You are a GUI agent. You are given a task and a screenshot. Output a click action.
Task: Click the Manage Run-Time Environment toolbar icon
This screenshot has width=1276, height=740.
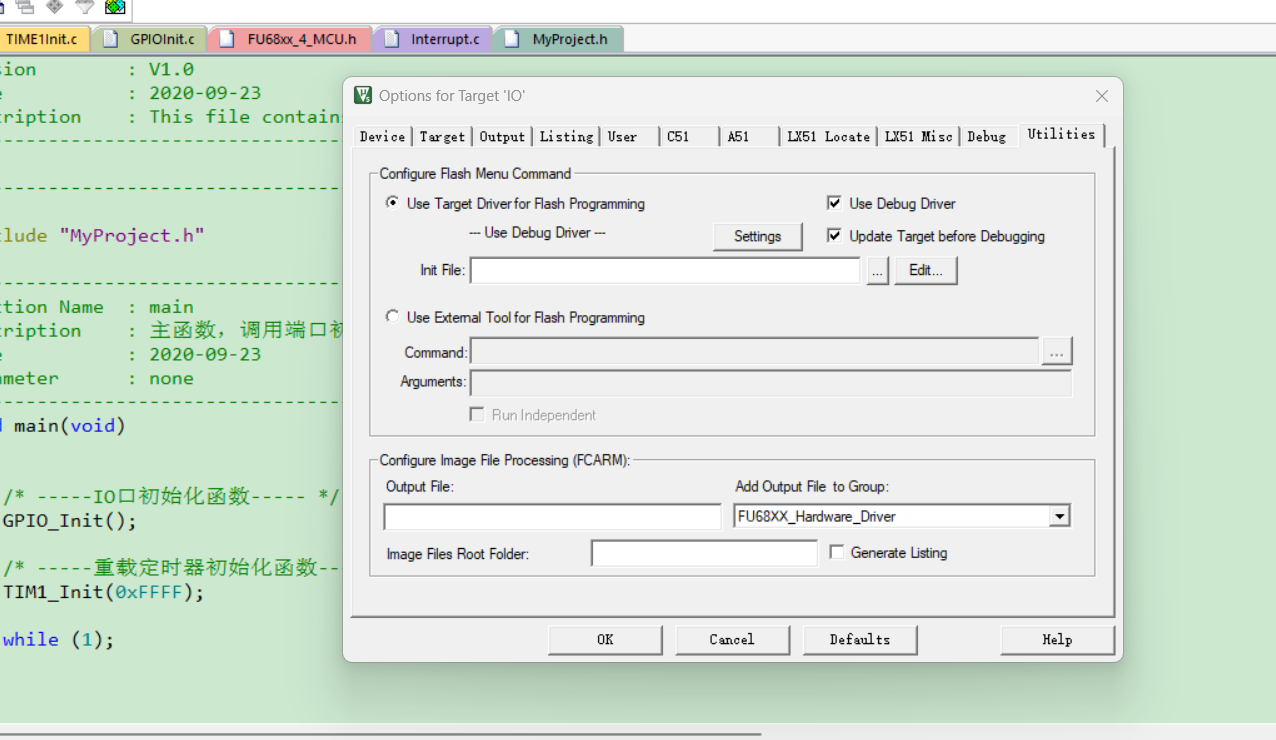tap(115, 7)
